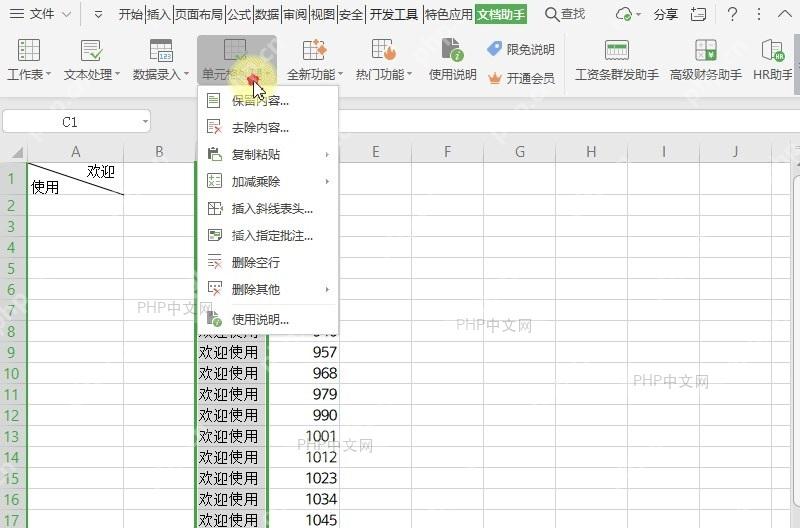Open the 删除其他 submenu
The height and width of the screenshot is (528, 800).
tap(268, 289)
